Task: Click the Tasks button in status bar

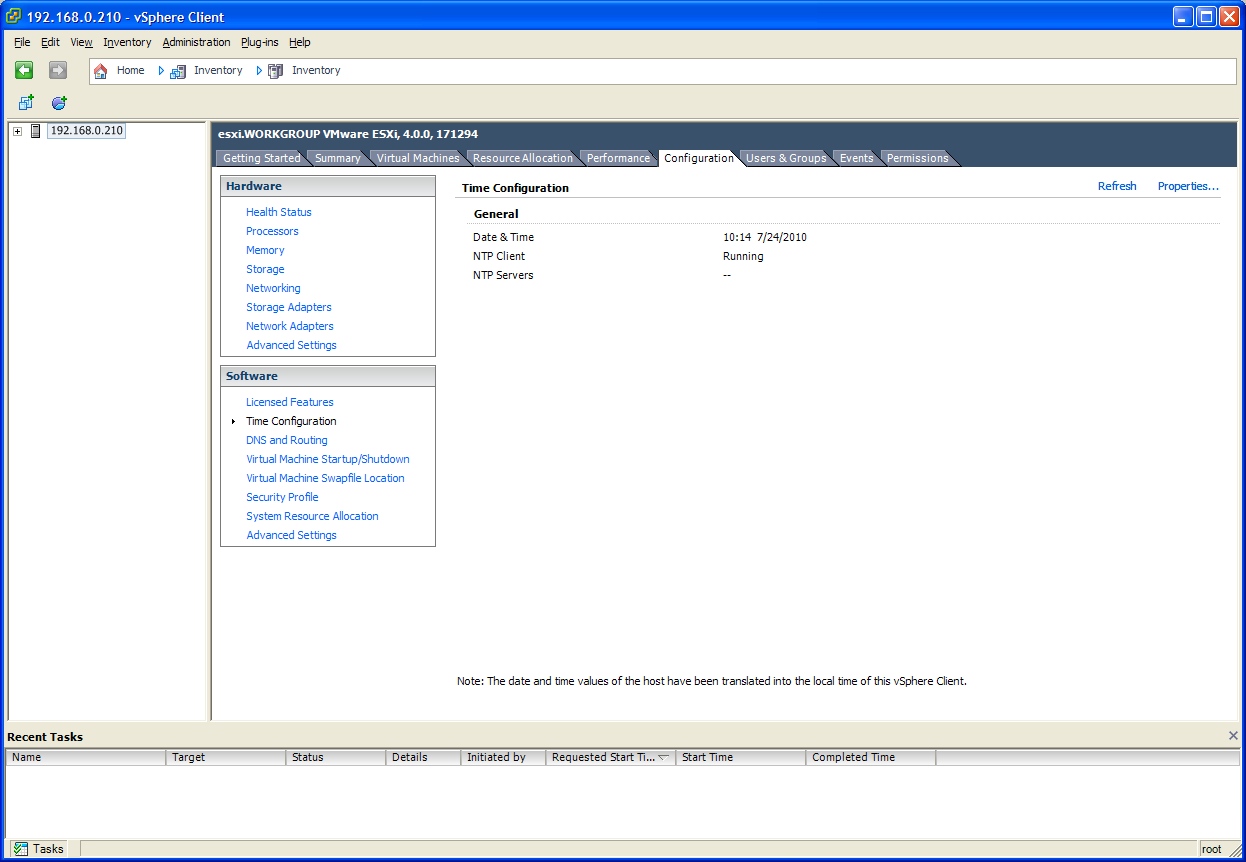Action: tap(39, 849)
